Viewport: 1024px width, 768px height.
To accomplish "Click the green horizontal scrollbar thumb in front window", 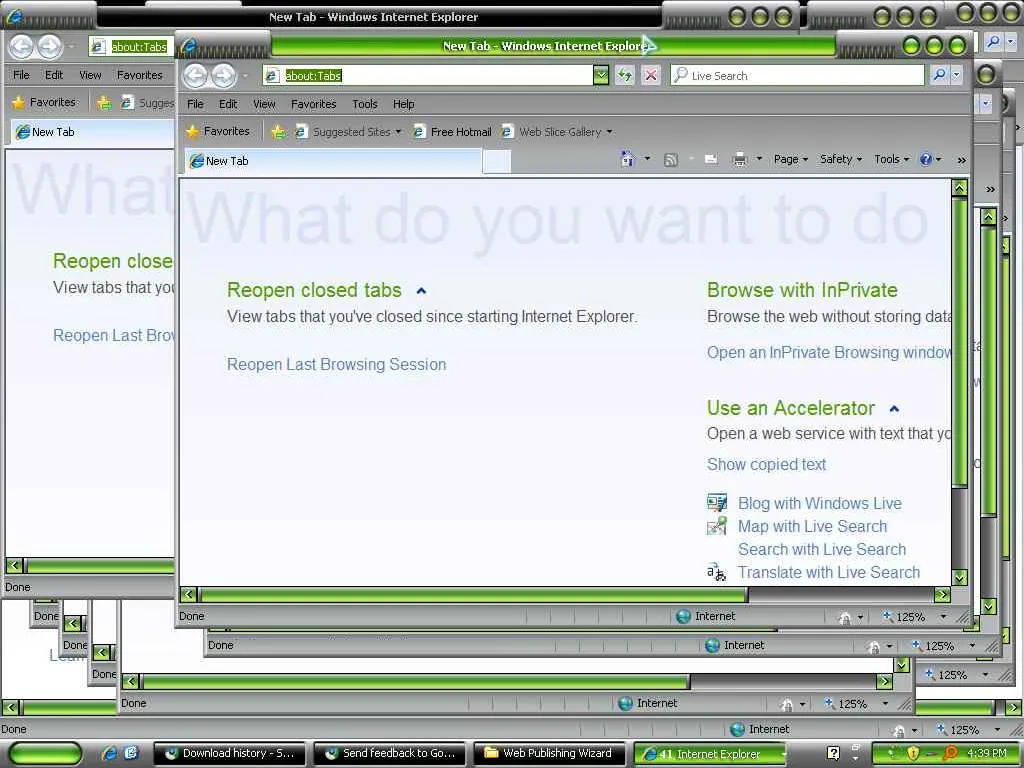I will click(x=473, y=594).
